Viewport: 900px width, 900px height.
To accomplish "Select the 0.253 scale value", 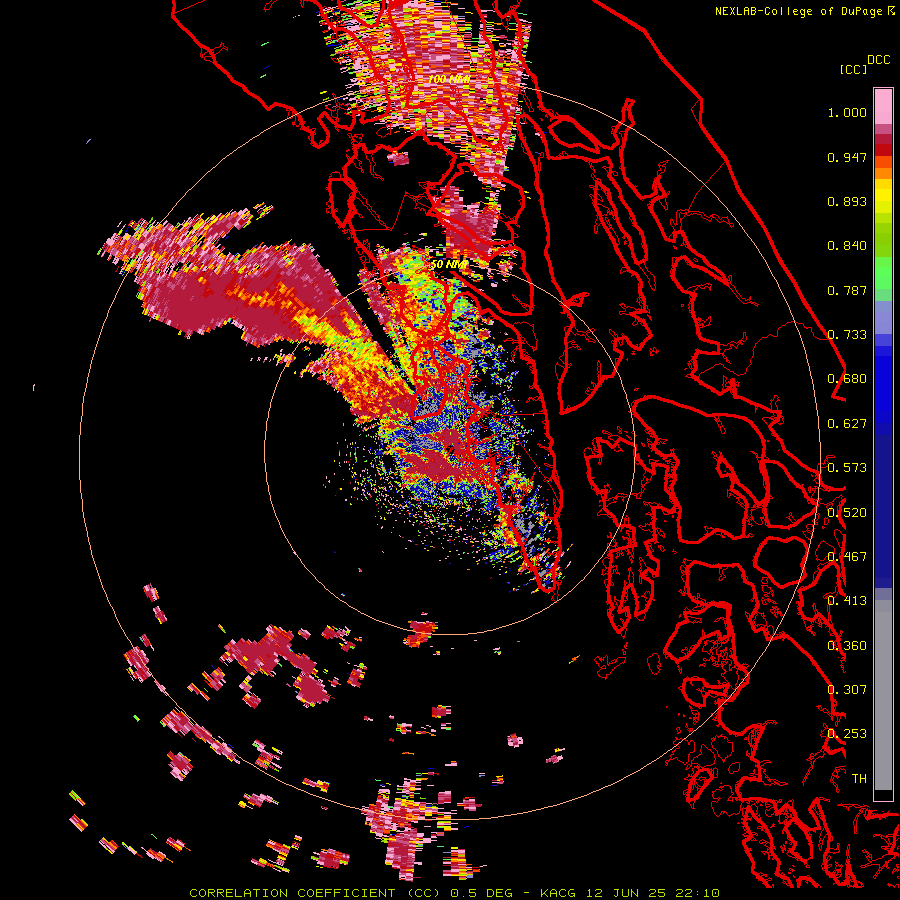I will 847,734.
